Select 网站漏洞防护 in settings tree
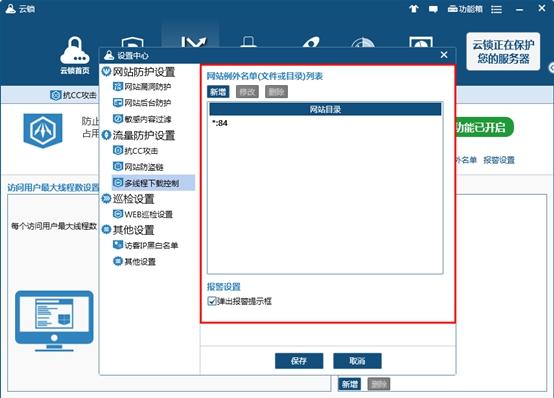Viewport: 554px width, 398px height. click(x=142, y=87)
